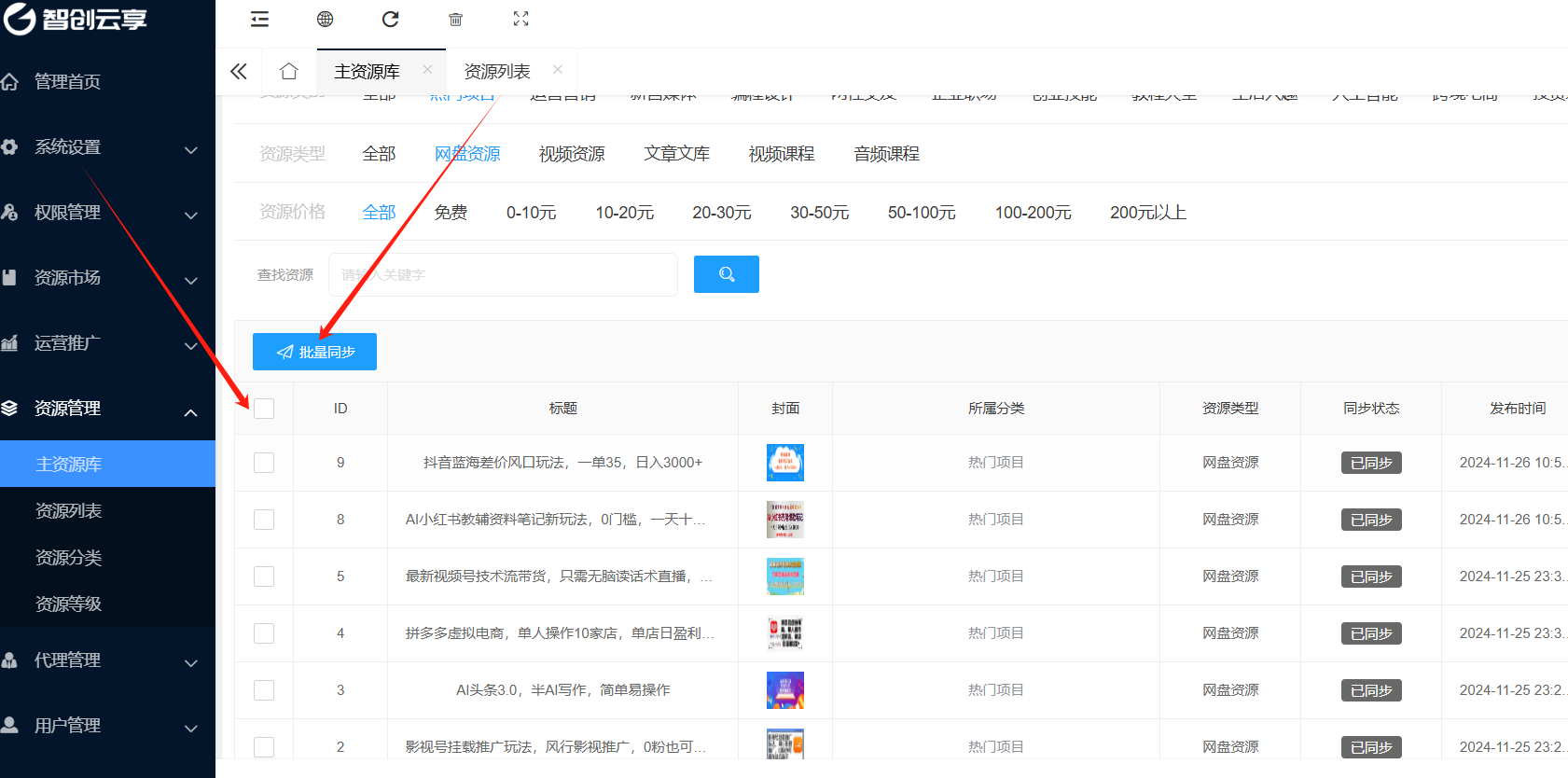Viewport: 1568px width, 778px height.
Task: Click the blue search magnifier button
Action: coord(727,274)
